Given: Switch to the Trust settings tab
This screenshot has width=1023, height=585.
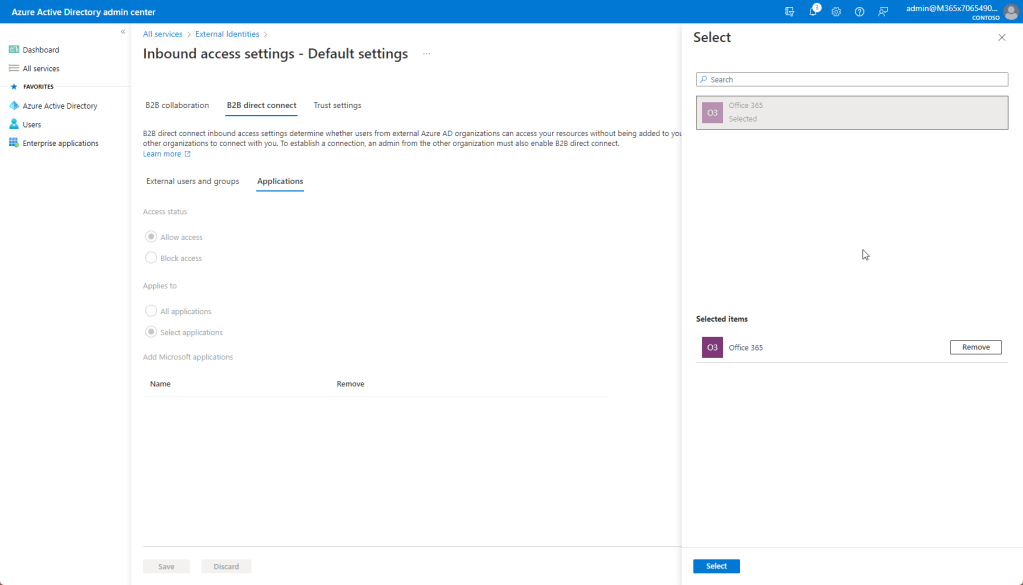Looking at the screenshot, I should coord(337,105).
